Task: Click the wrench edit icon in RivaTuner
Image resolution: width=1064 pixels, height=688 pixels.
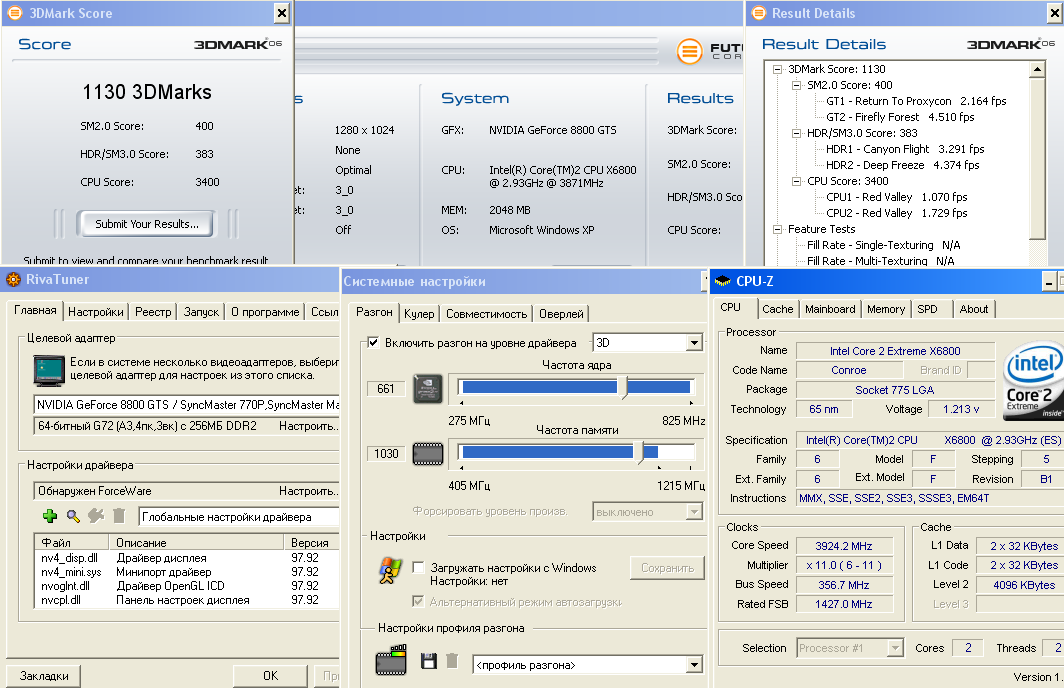Action: (96, 516)
